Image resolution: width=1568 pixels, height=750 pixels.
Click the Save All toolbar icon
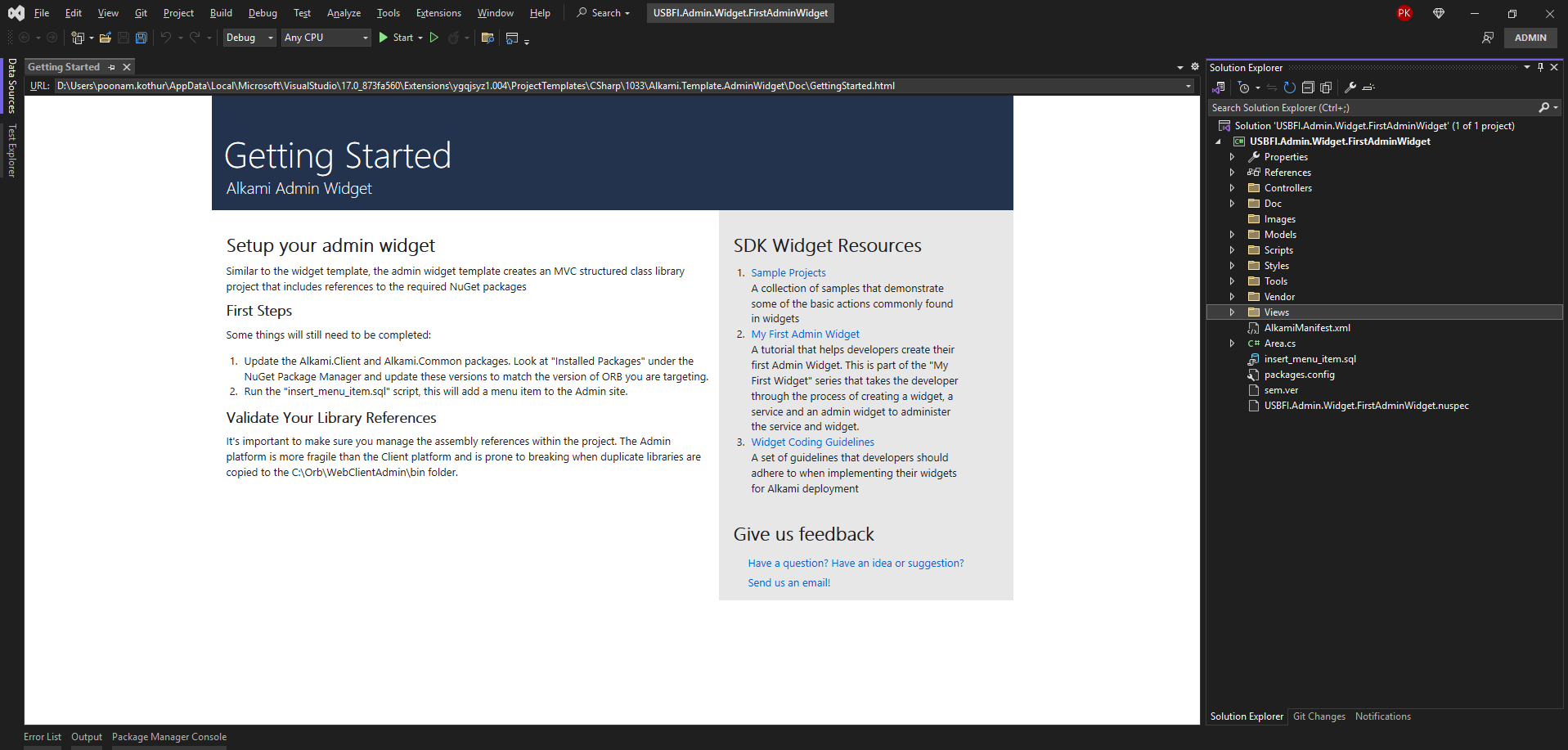point(142,38)
